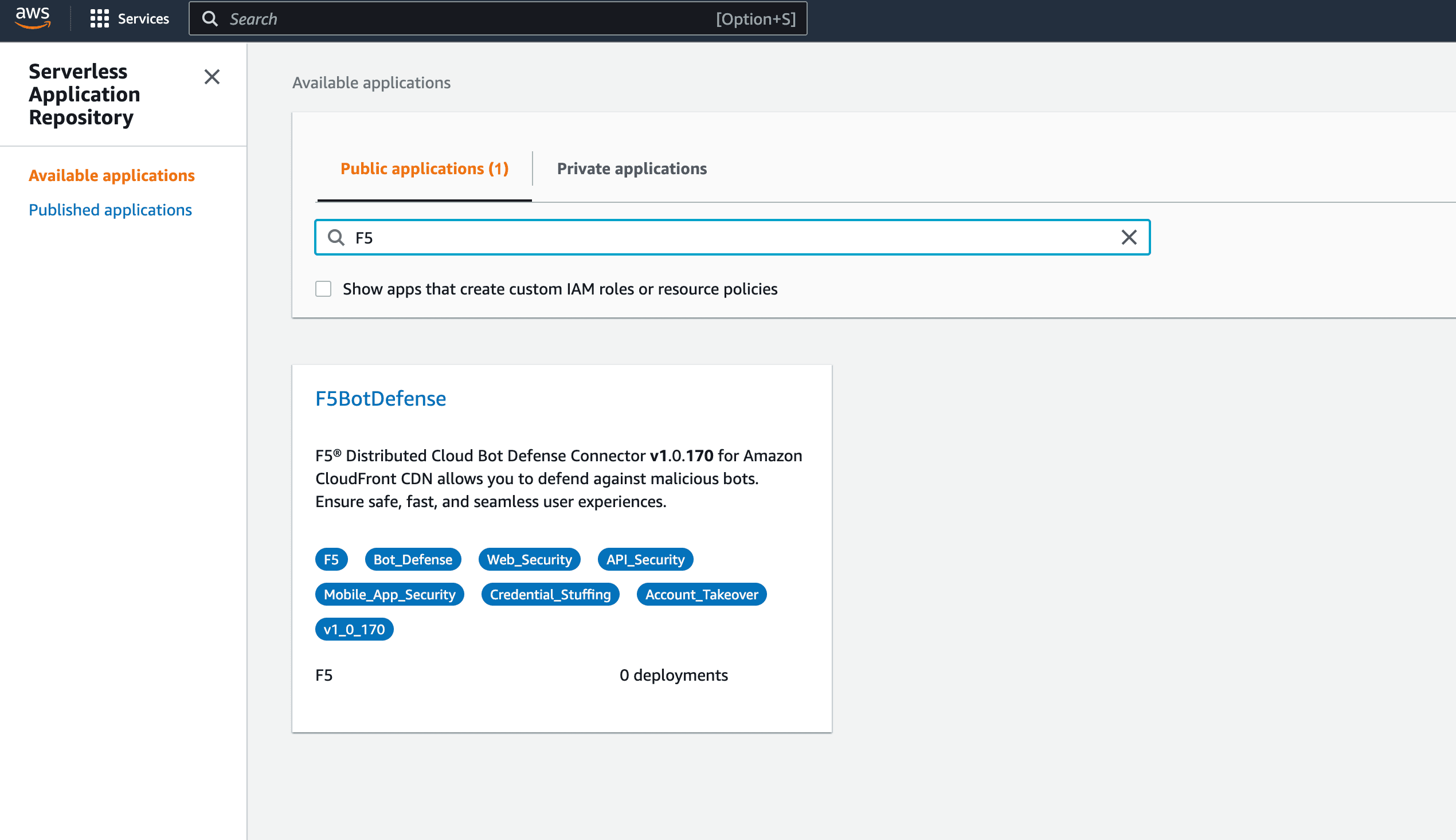Clear the F5 search using the X icon

pos(1128,237)
